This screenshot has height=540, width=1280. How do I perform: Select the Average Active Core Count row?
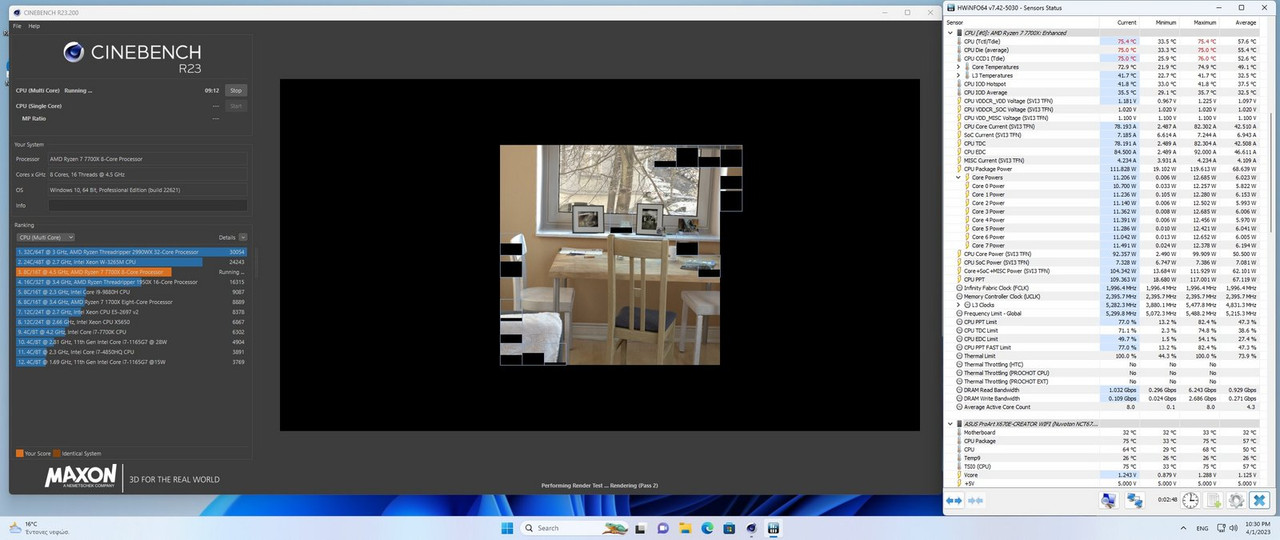pos(1102,407)
